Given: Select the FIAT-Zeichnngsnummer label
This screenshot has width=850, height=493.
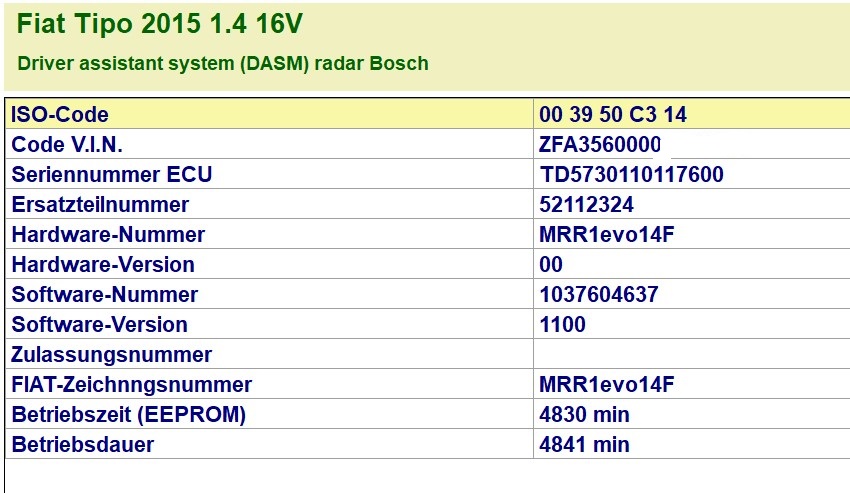Looking at the screenshot, I should (x=132, y=385).
